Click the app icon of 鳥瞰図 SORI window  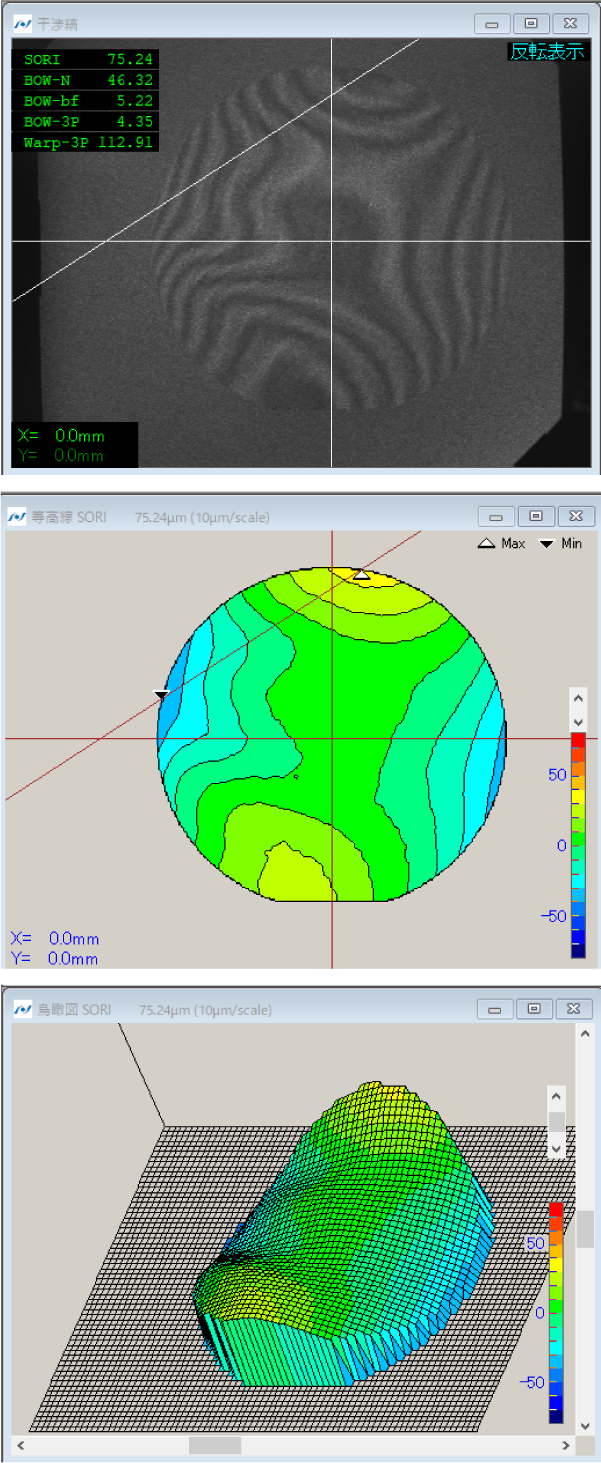pos(21,1010)
